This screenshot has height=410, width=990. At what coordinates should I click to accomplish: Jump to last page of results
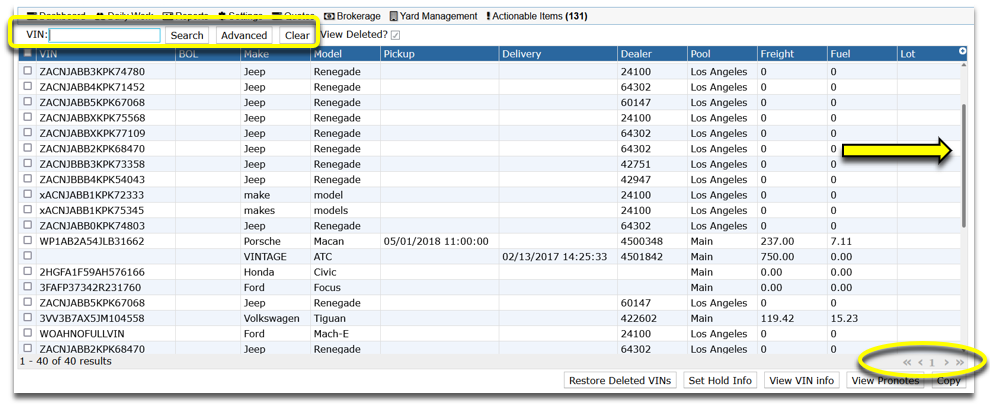pos(960,363)
